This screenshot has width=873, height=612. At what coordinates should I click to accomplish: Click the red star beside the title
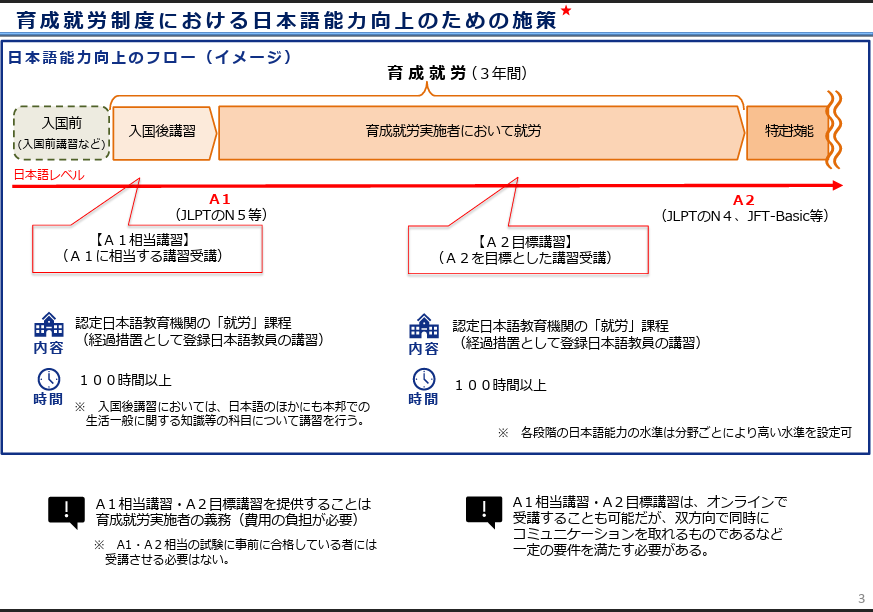566,10
